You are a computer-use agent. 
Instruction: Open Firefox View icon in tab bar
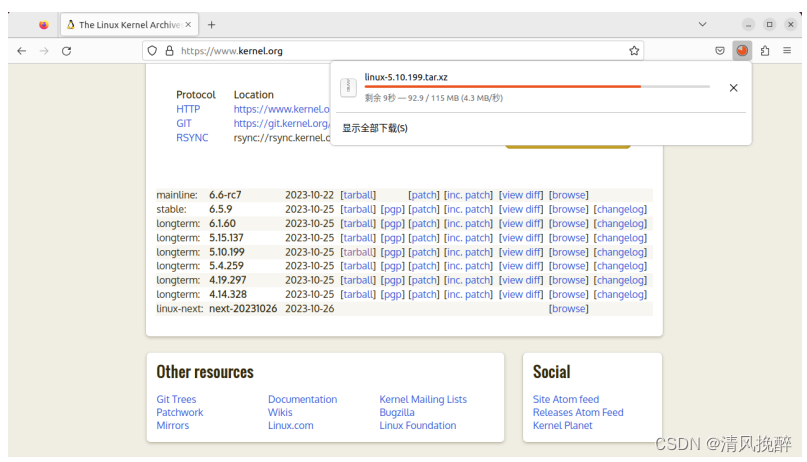pos(44,25)
